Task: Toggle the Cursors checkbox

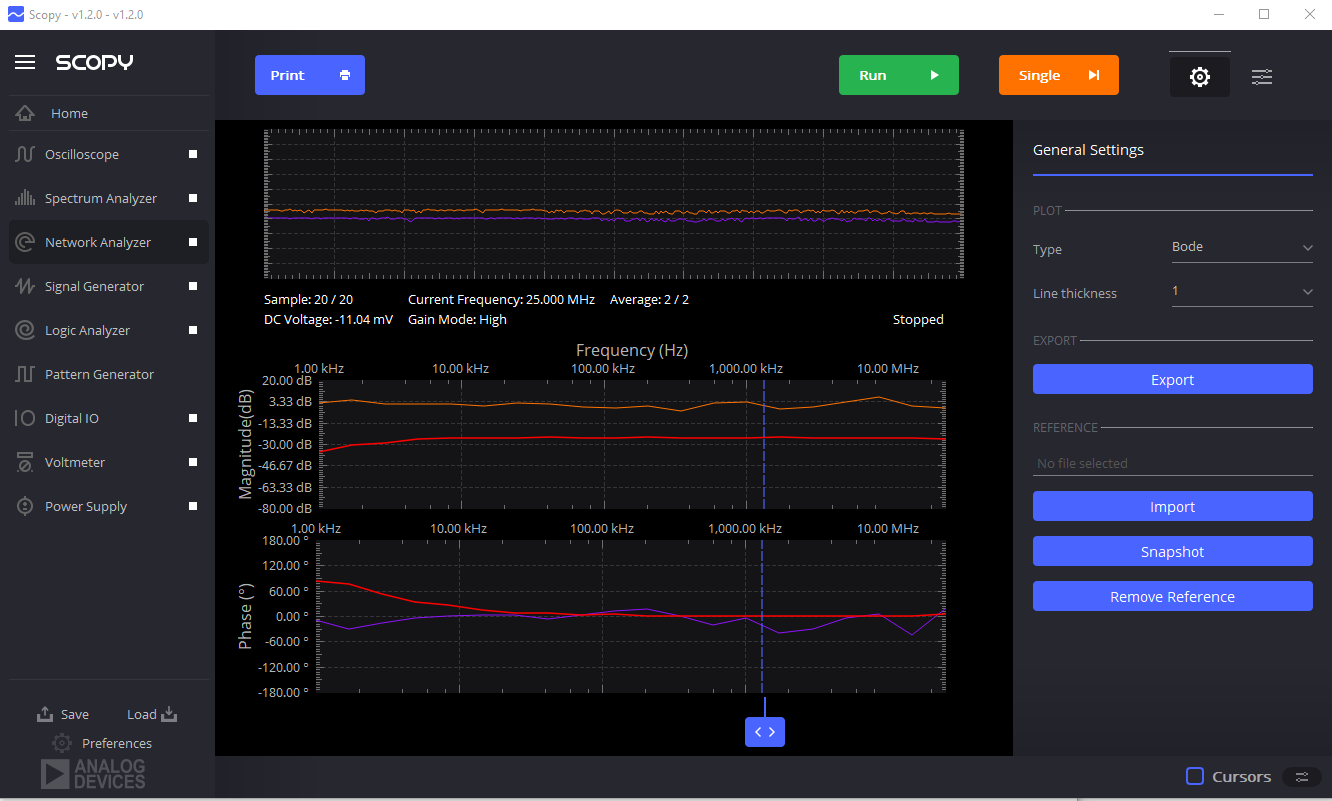Action: [1195, 777]
